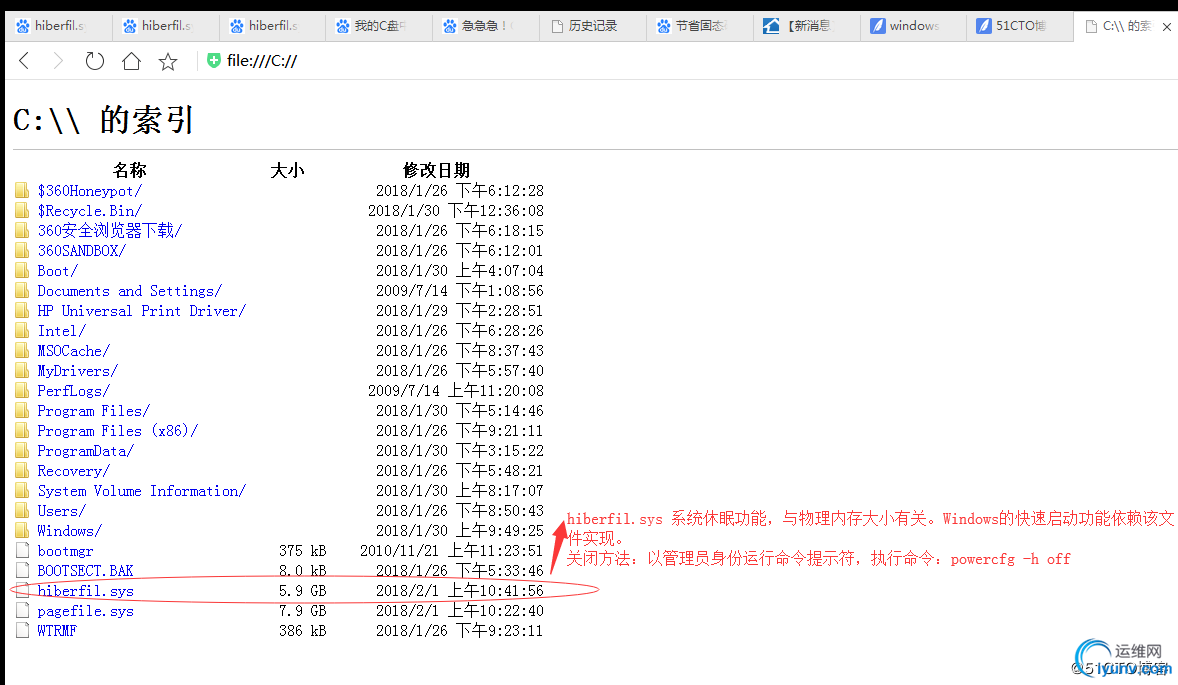The image size is (1178, 685).
Task: Click folder icon beside Recovery/
Action: [23, 470]
